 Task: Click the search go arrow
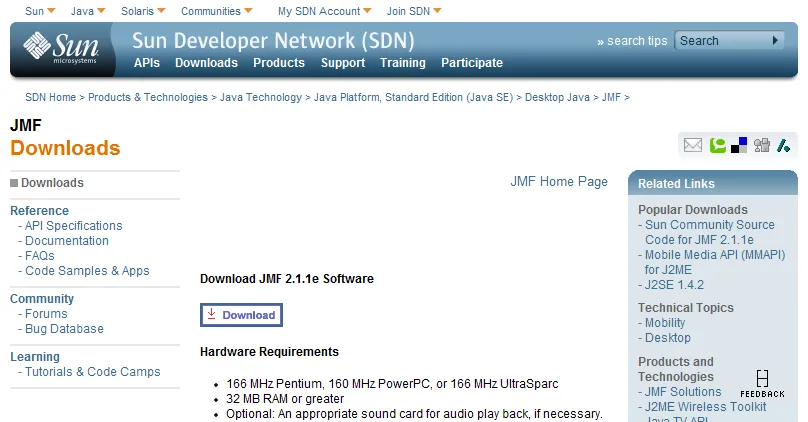coord(775,40)
